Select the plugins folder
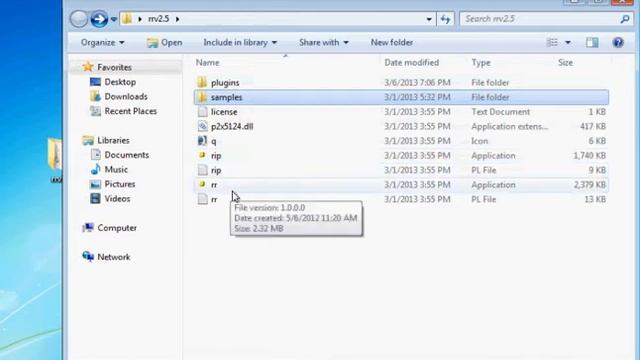 pyautogui.click(x=225, y=83)
